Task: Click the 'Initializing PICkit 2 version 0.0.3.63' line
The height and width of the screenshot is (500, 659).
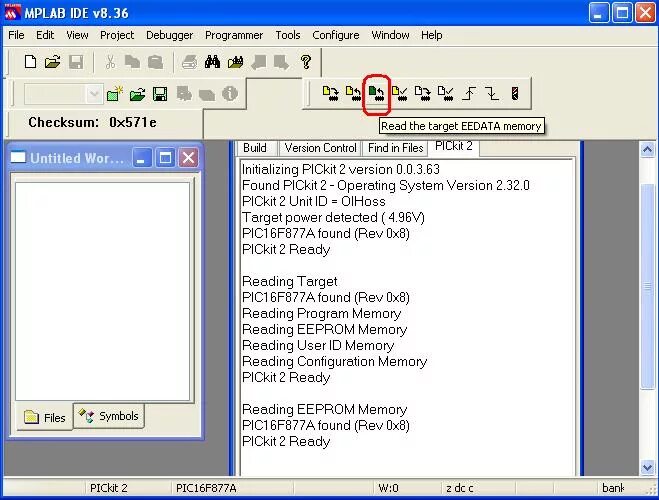Action: [340, 169]
